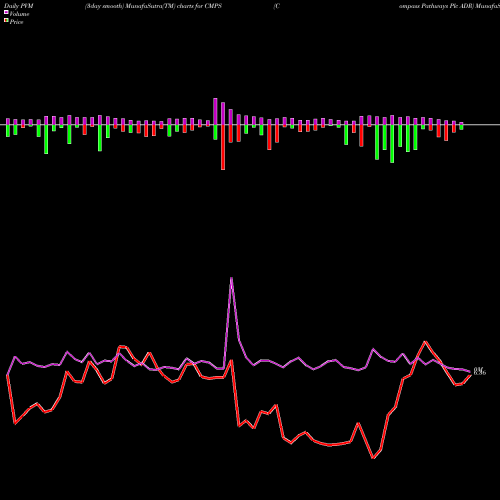Click the Price legend color swatch
This screenshot has height=500, width=500.
click(6, 21)
